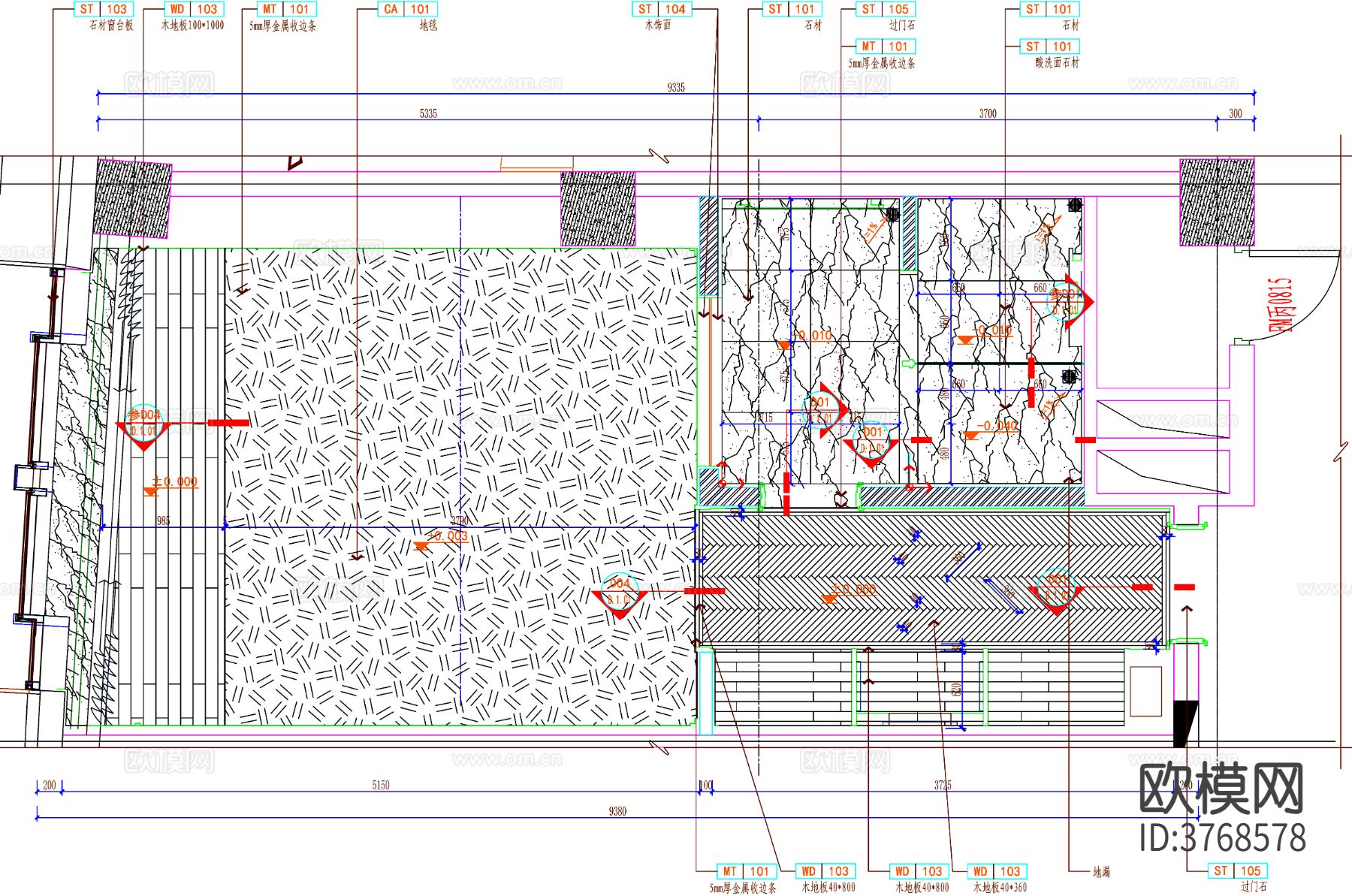Select the 石材窗台板 label text
Screen dimensions: 1352x896
[111, 26]
